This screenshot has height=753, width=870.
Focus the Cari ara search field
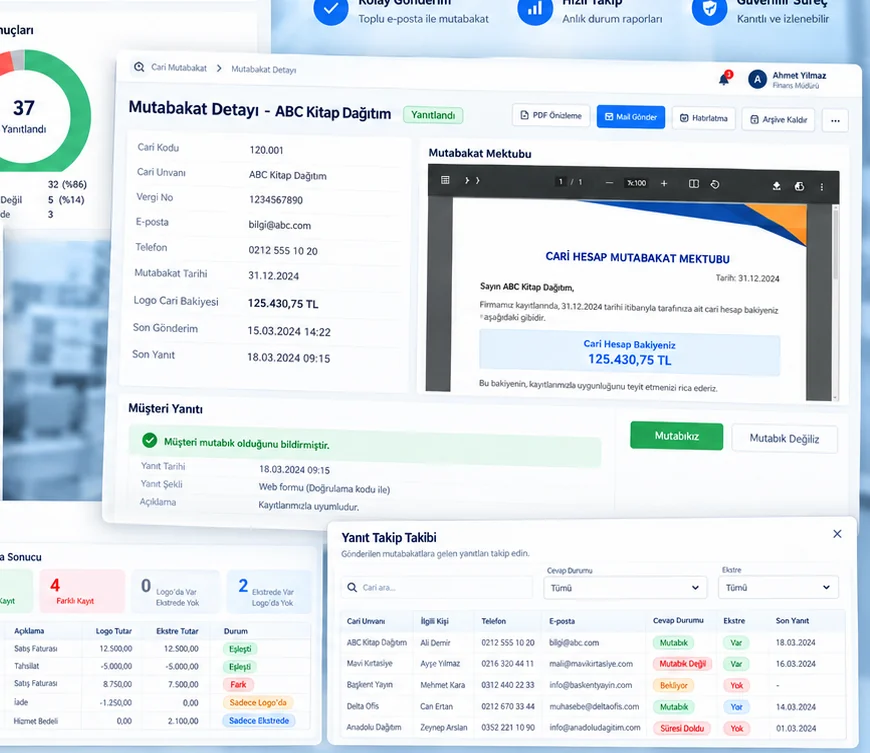point(437,587)
